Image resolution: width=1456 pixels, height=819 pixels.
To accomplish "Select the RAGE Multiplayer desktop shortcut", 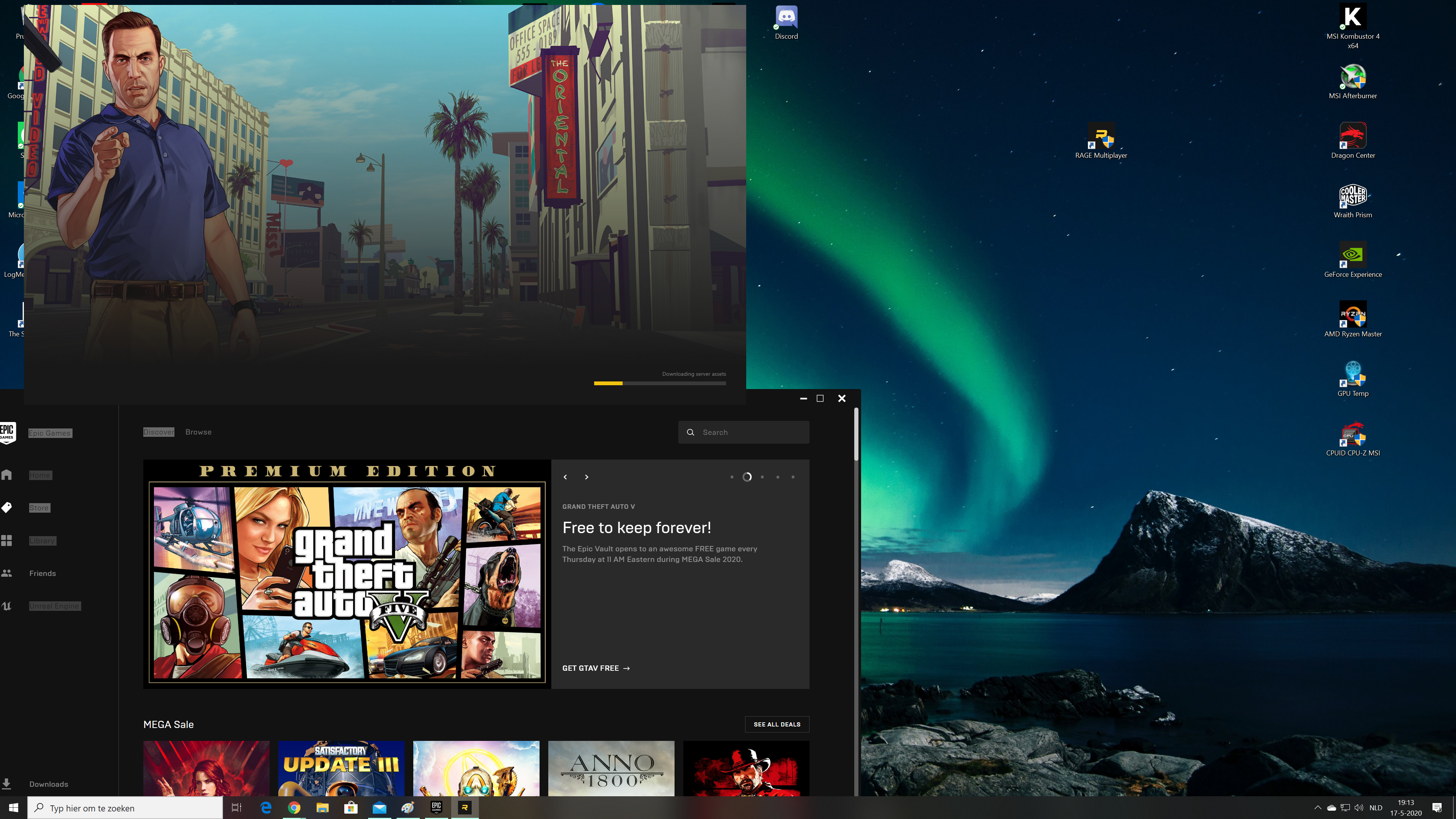I will pyautogui.click(x=1100, y=141).
